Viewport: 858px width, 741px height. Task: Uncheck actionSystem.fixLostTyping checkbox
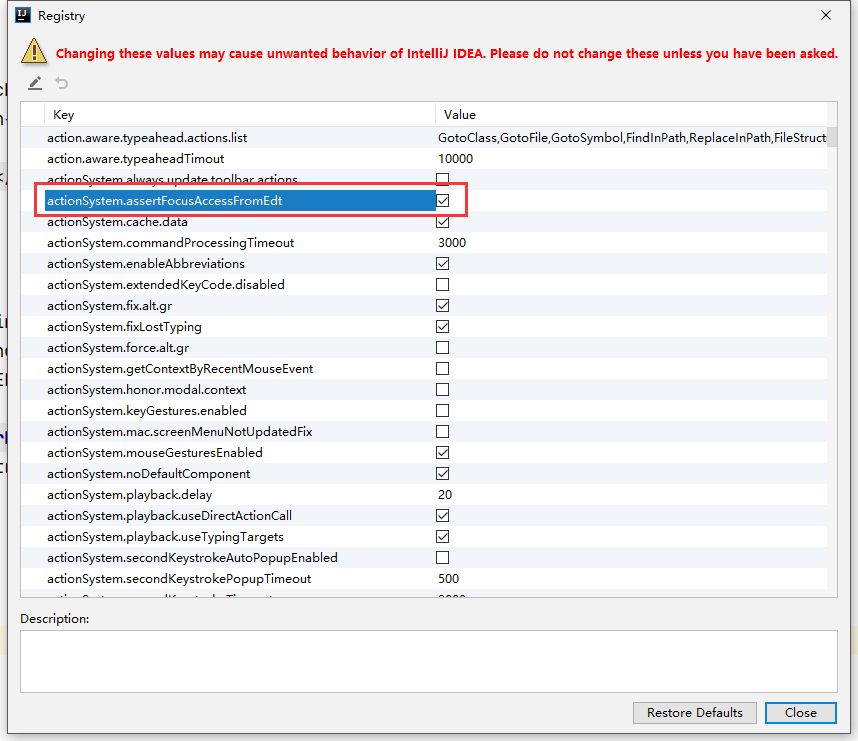click(x=443, y=327)
